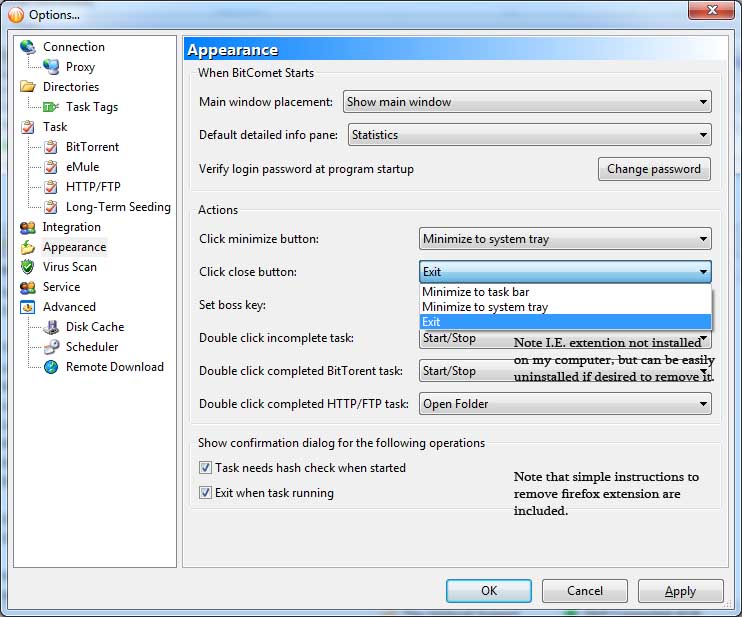742x617 pixels.
Task: Confirm settings with OK button
Action: [x=489, y=591]
